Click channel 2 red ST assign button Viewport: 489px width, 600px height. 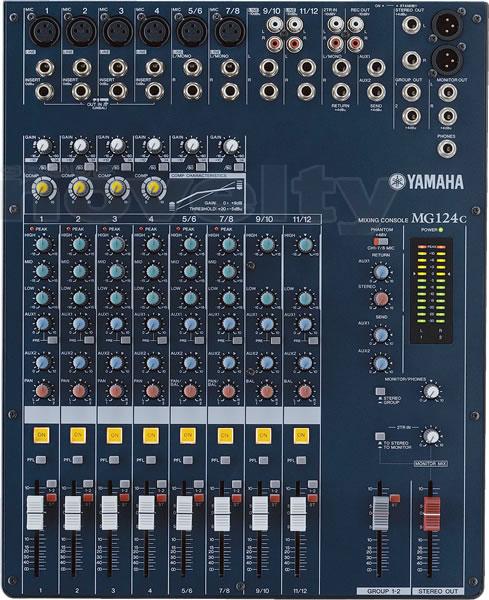88,498
